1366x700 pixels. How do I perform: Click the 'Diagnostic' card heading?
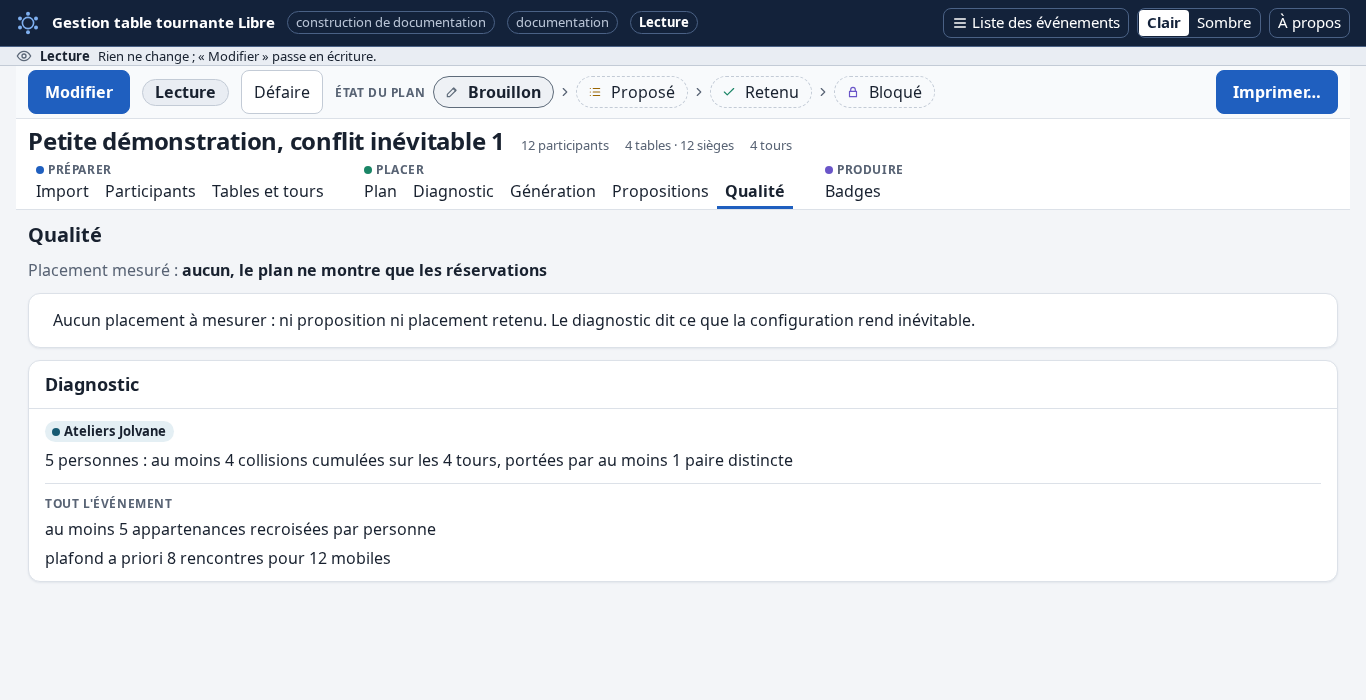pos(92,385)
